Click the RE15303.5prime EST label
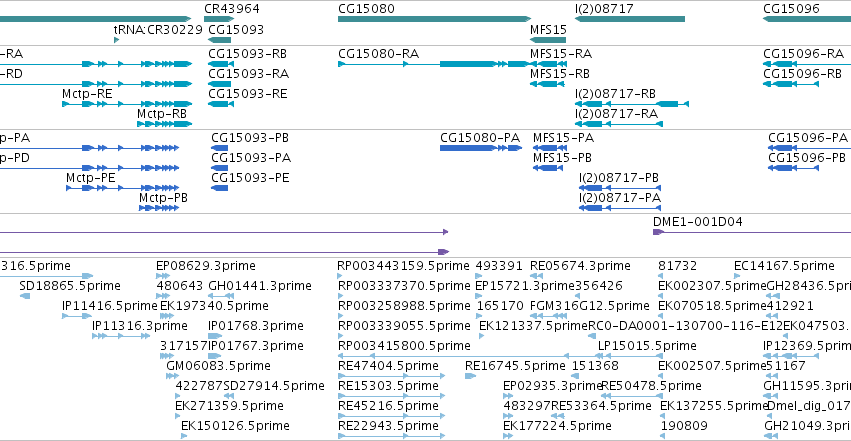This screenshot has width=851, height=441. coord(388,386)
